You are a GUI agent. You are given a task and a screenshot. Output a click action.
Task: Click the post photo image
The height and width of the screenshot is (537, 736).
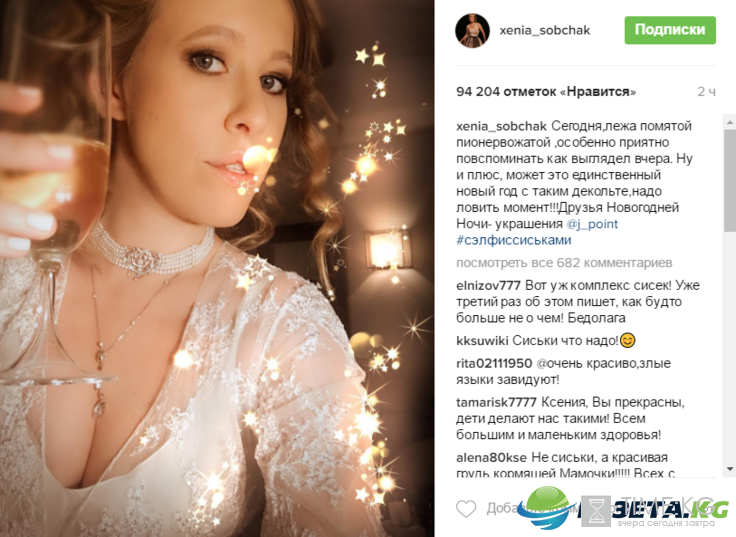217,268
